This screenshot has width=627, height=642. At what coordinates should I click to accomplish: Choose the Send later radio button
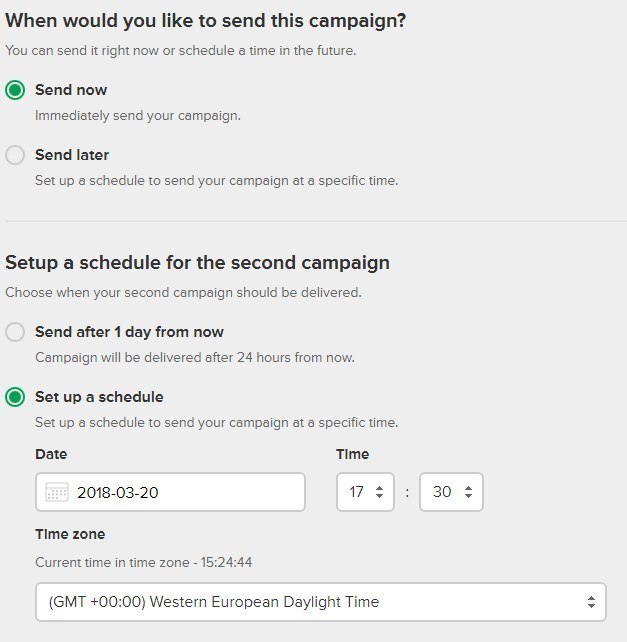pyautogui.click(x=15, y=155)
